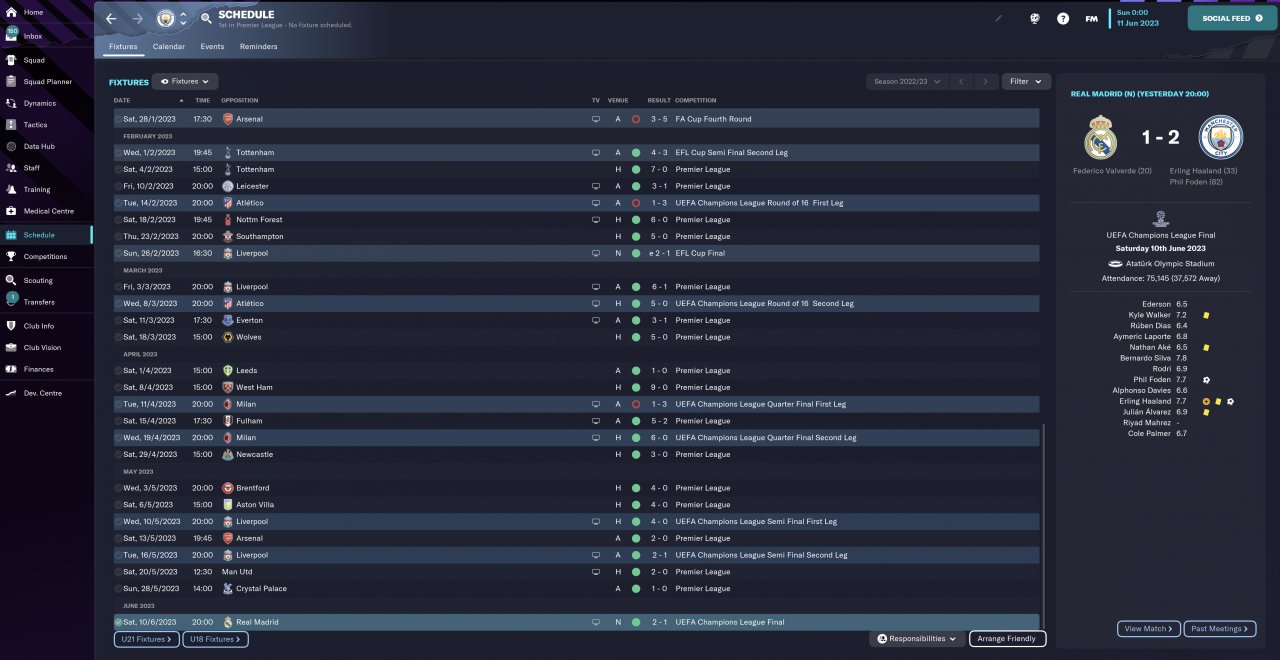Screen dimensions: 1280x660
Task: Toggle the selector on the Tottenham 1/2/2023 row
Action: click(x=118, y=153)
